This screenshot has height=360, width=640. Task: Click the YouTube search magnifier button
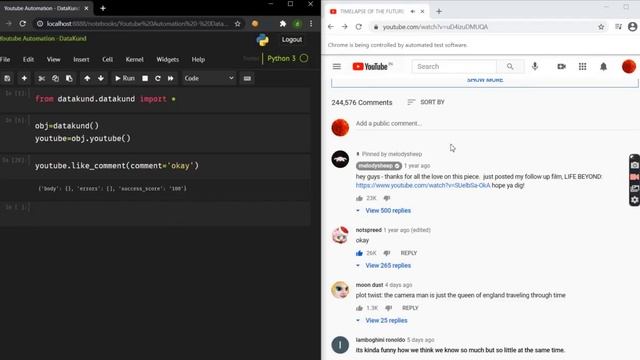point(510,67)
